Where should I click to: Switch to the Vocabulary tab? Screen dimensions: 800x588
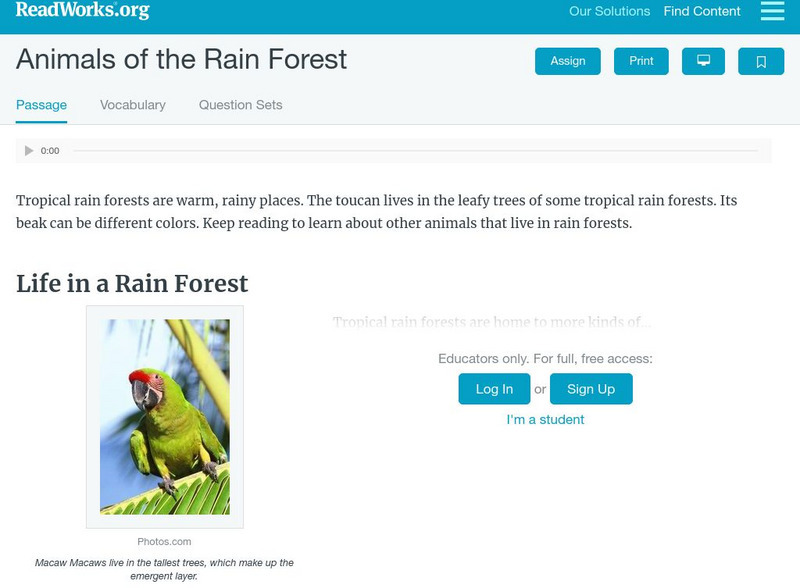coord(133,105)
